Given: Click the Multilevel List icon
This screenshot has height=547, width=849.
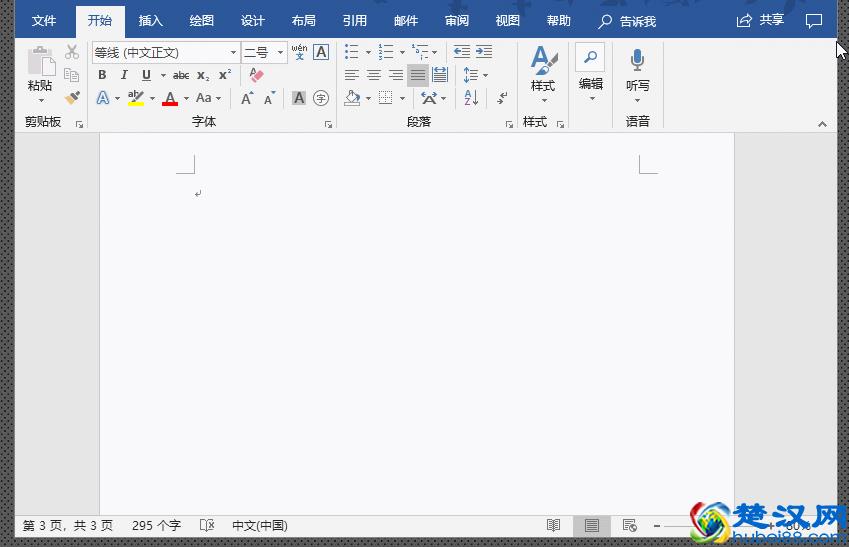Looking at the screenshot, I should click(x=420, y=52).
